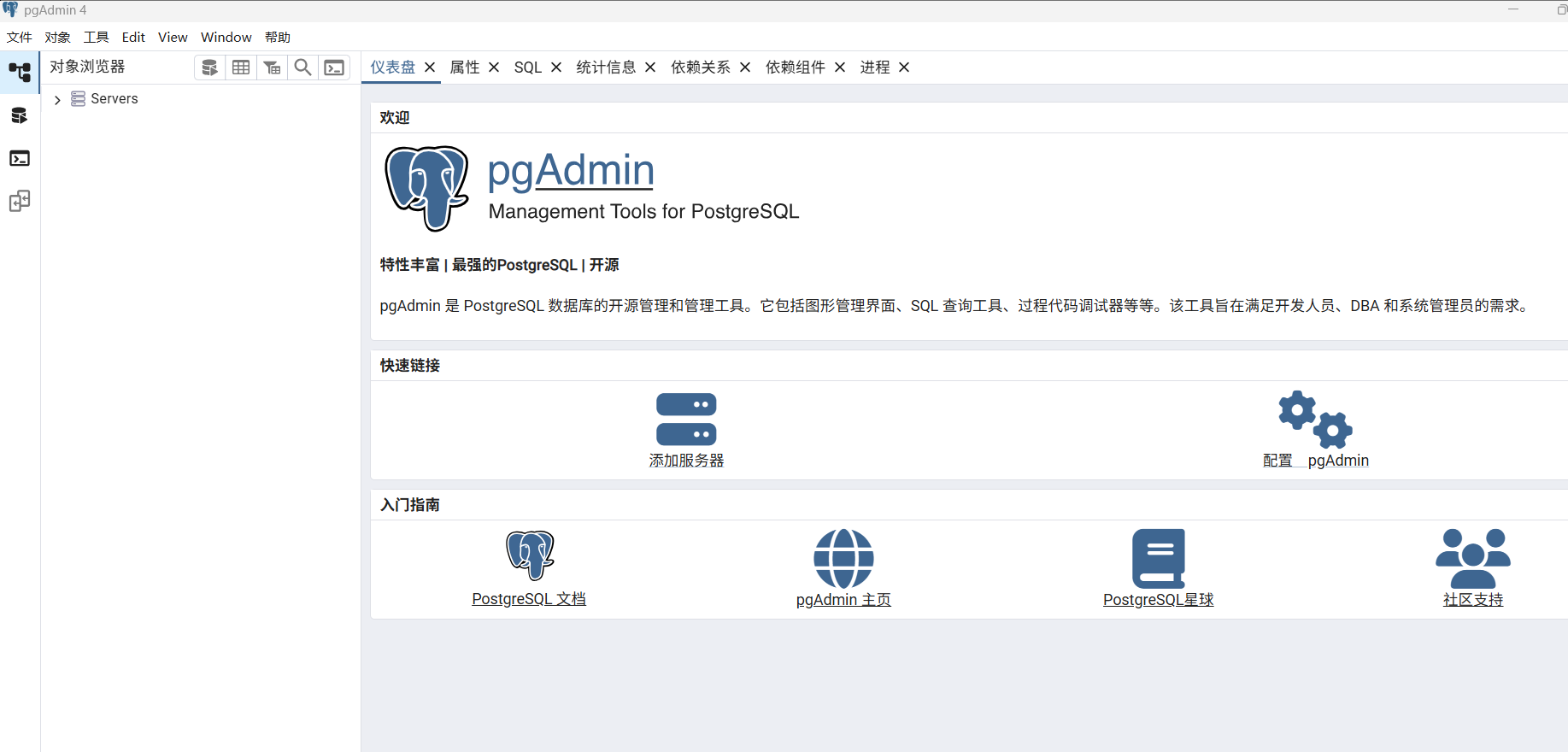Click the search objects magnifier icon

pyautogui.click(x=302, y=68)
